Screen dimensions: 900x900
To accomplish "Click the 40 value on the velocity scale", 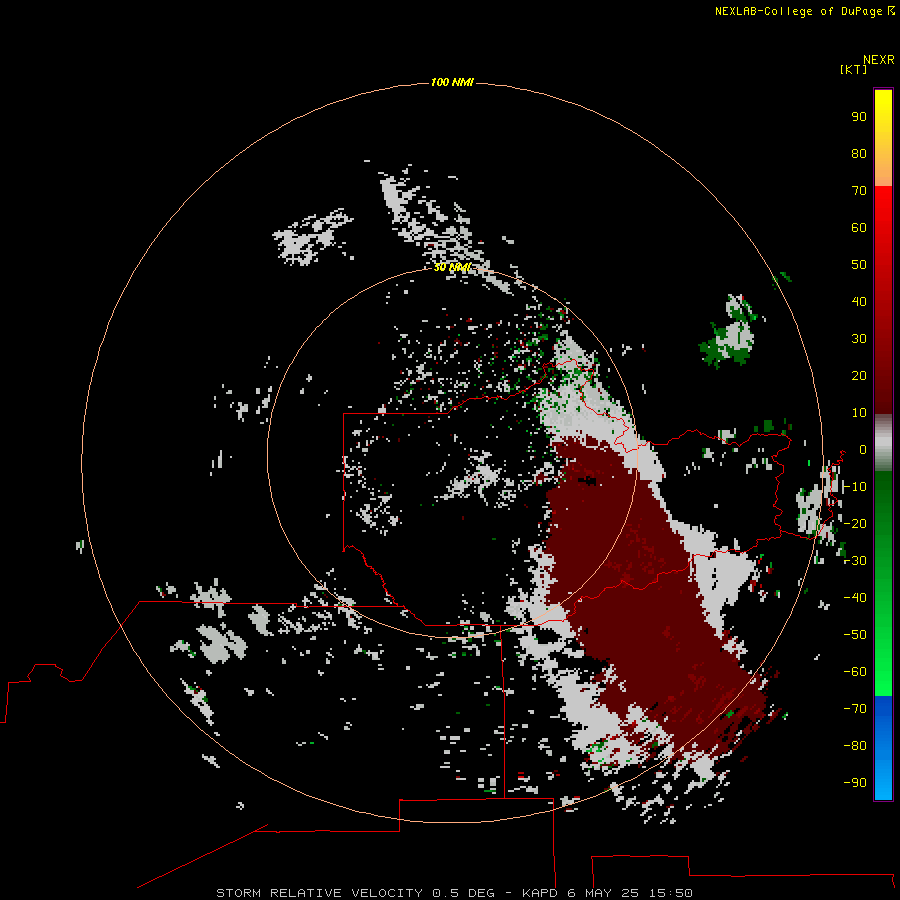I will (x=859, y=302).
